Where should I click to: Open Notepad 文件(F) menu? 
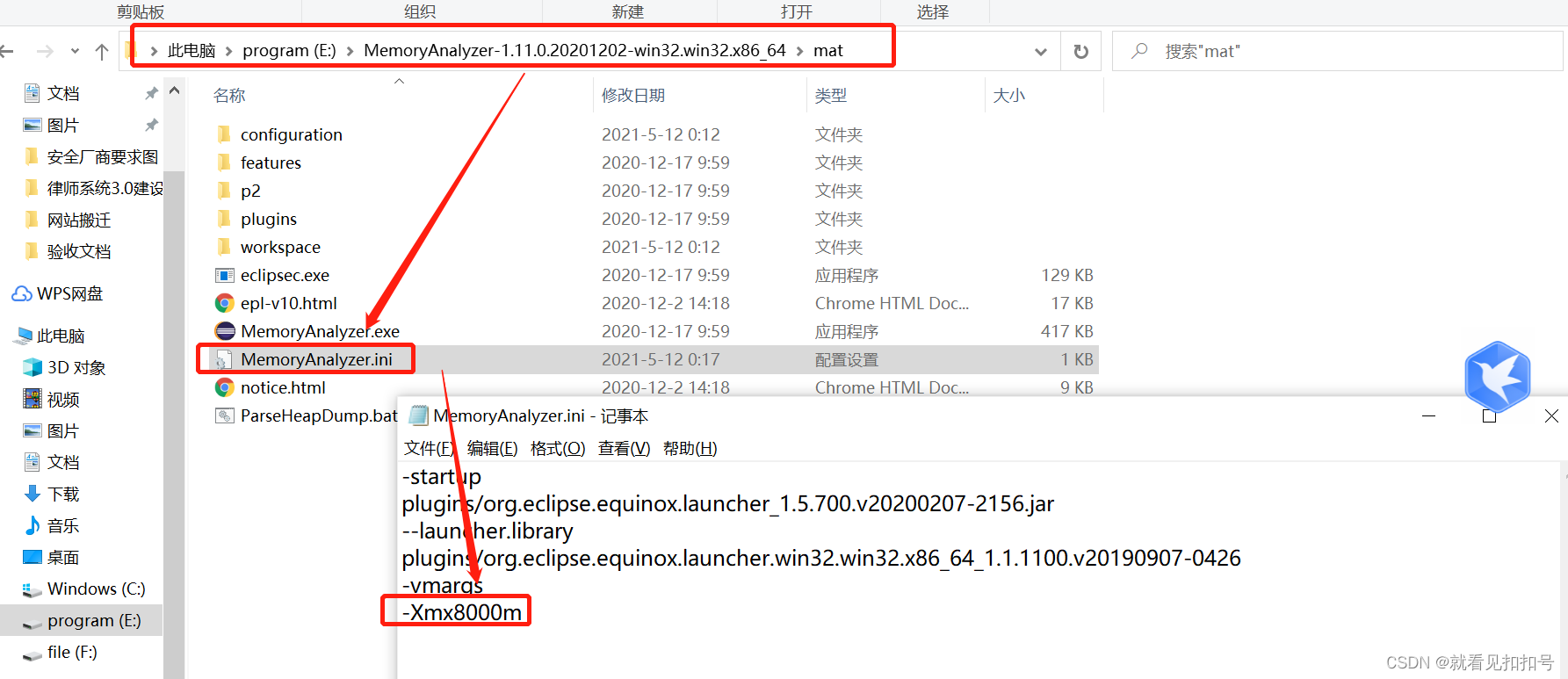pyautogui.click(x=429, y=449)
